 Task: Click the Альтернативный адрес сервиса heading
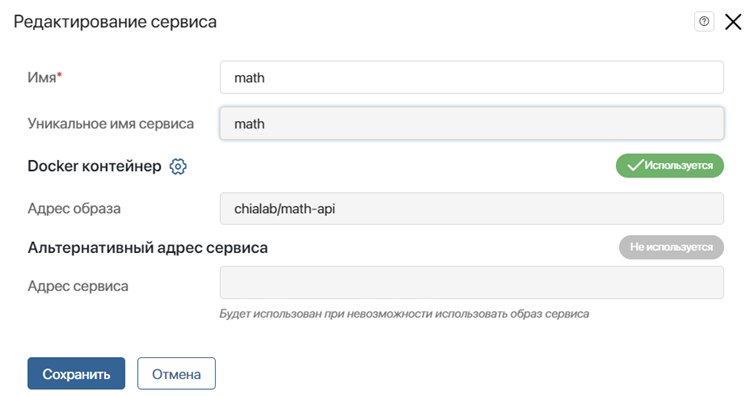tap(147, 248)
